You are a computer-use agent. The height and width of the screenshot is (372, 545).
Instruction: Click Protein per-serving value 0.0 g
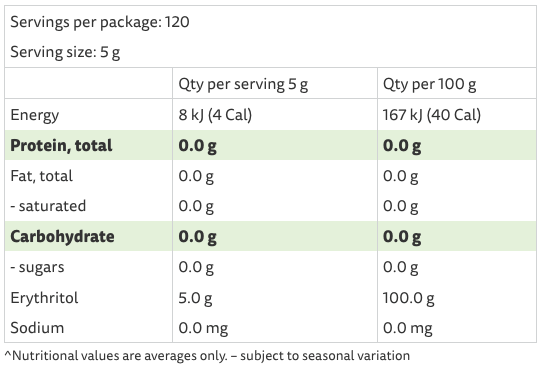click(197, 146)
